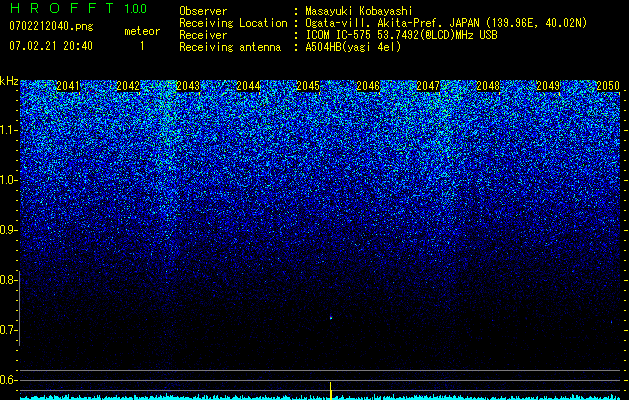This screenshot has width=629, height=400.
Task: Click the Observer label
Action: click(203, 11)
